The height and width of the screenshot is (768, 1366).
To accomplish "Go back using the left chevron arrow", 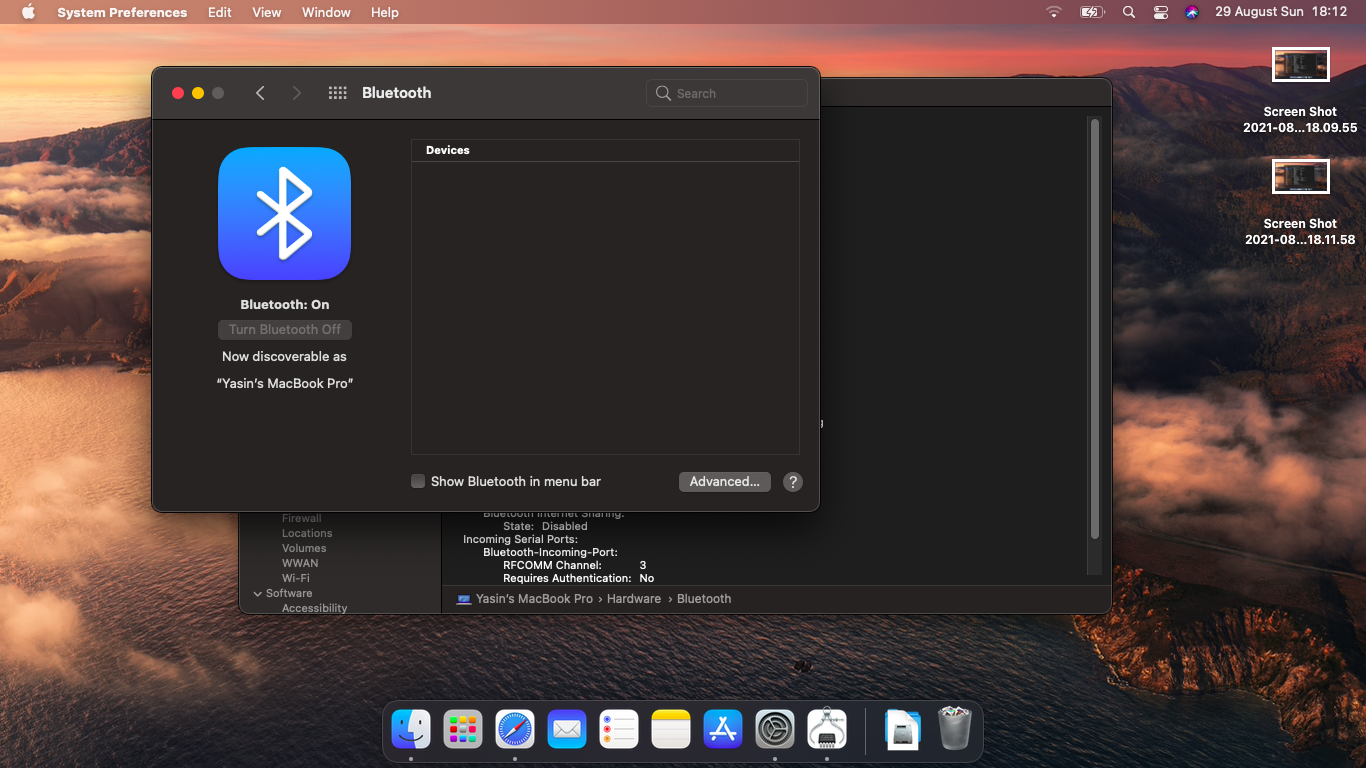I will (260, 93).
